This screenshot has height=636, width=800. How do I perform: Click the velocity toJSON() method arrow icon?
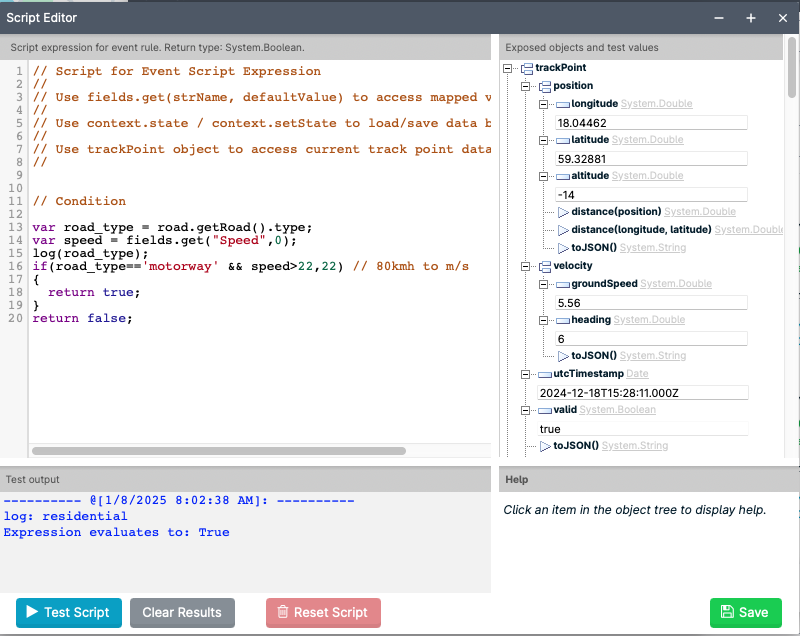click(563, 356)
